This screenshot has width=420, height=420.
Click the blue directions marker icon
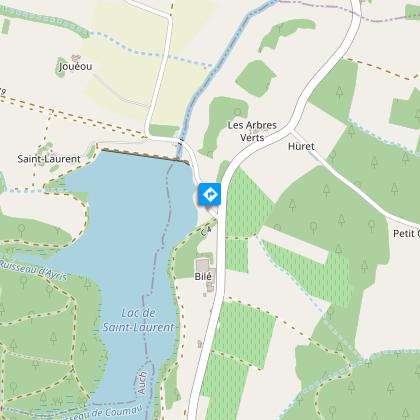(x=210, y=194)
